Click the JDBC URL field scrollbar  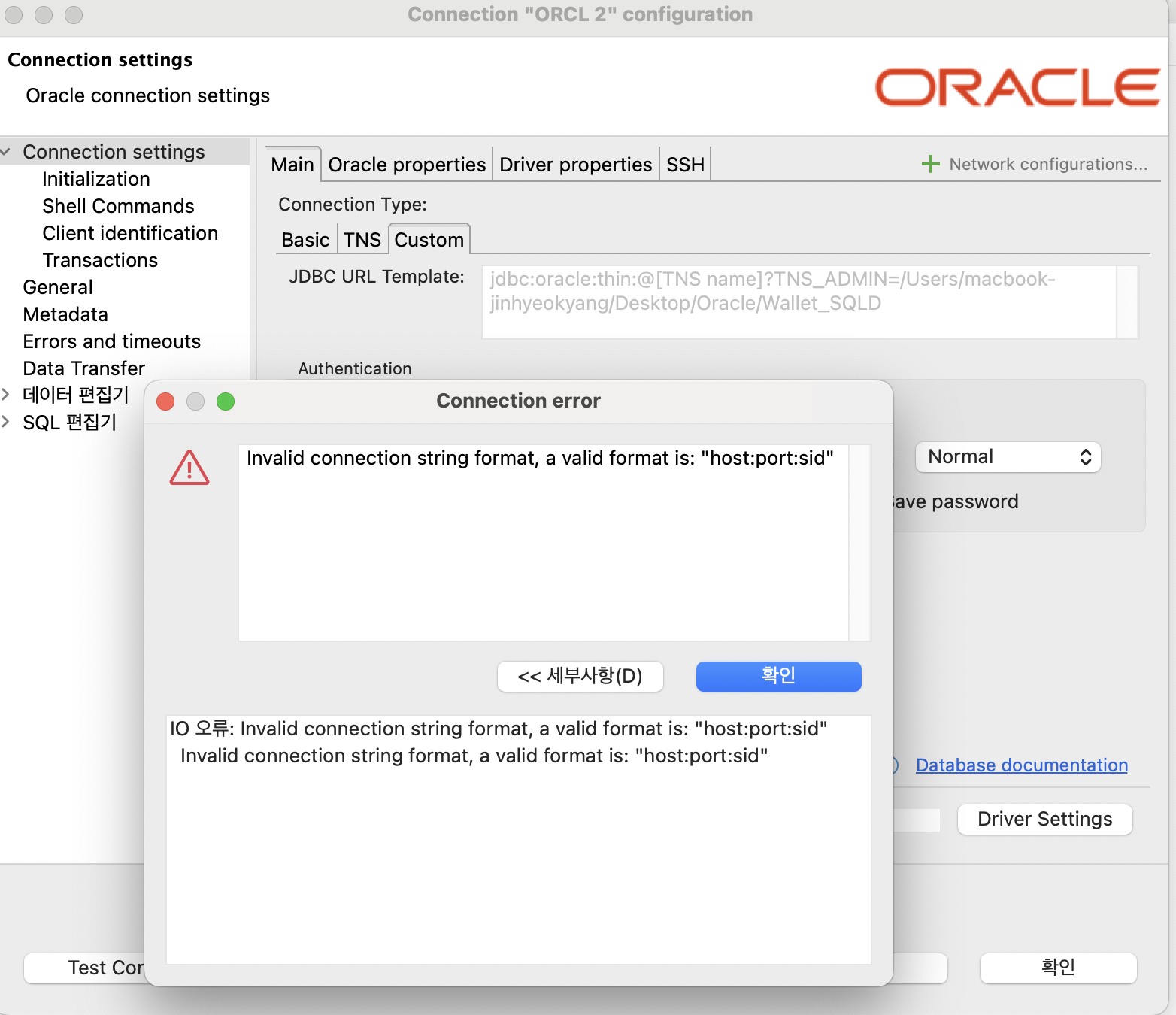1127,301
